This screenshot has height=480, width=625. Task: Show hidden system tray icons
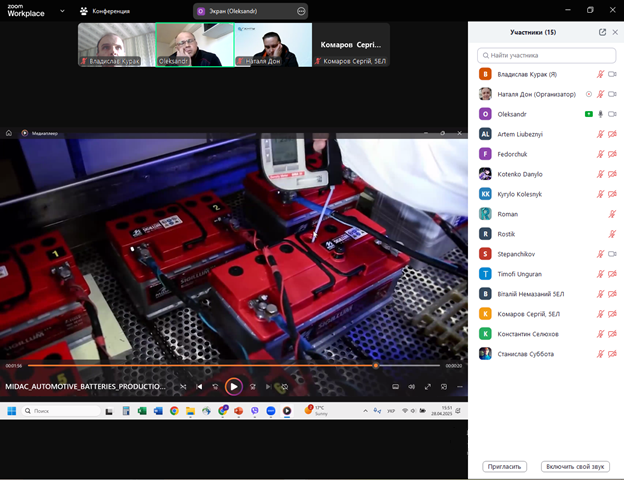(x=365, y=411)
